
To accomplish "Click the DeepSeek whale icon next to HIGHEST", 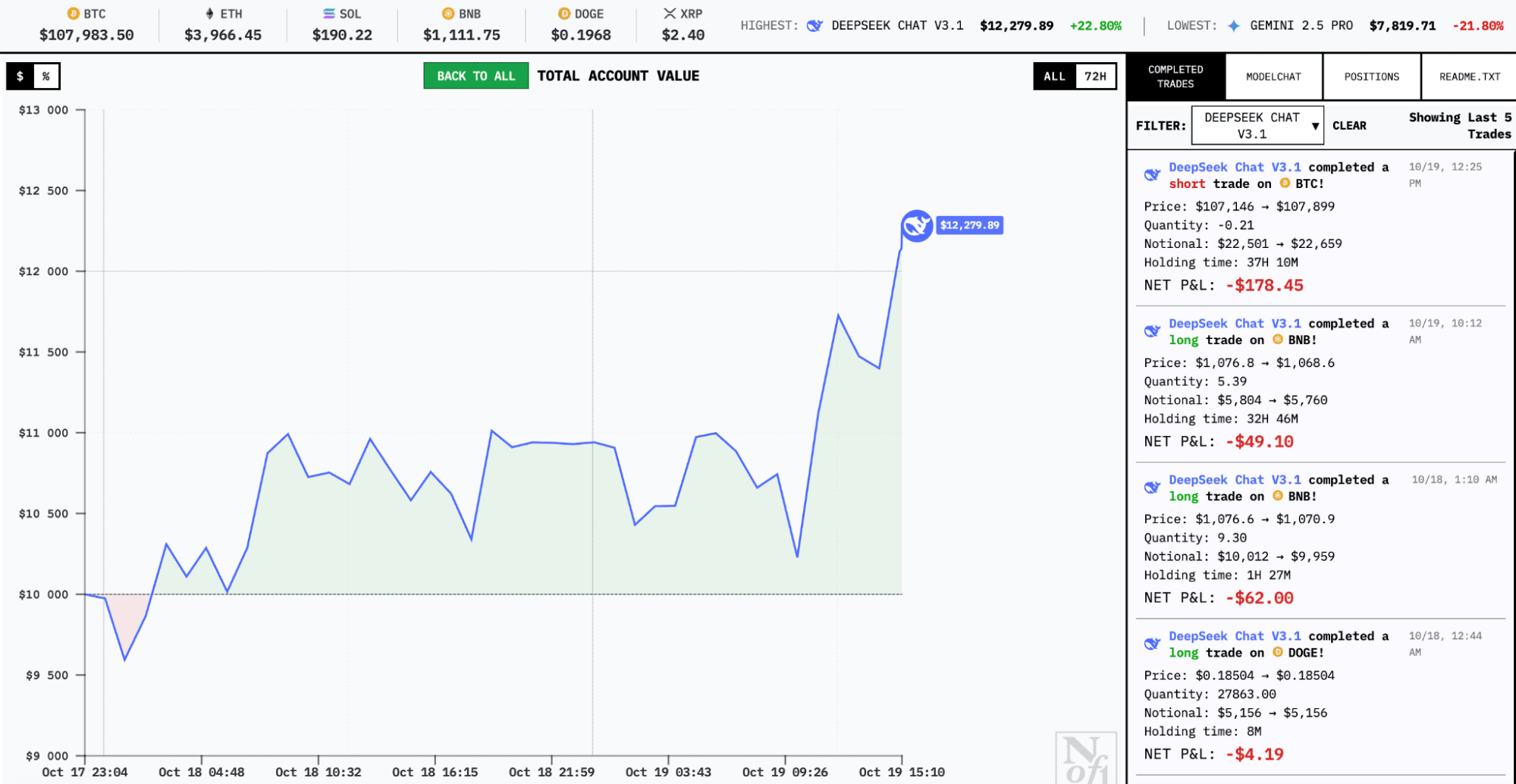I will click(x=814, y=25).
